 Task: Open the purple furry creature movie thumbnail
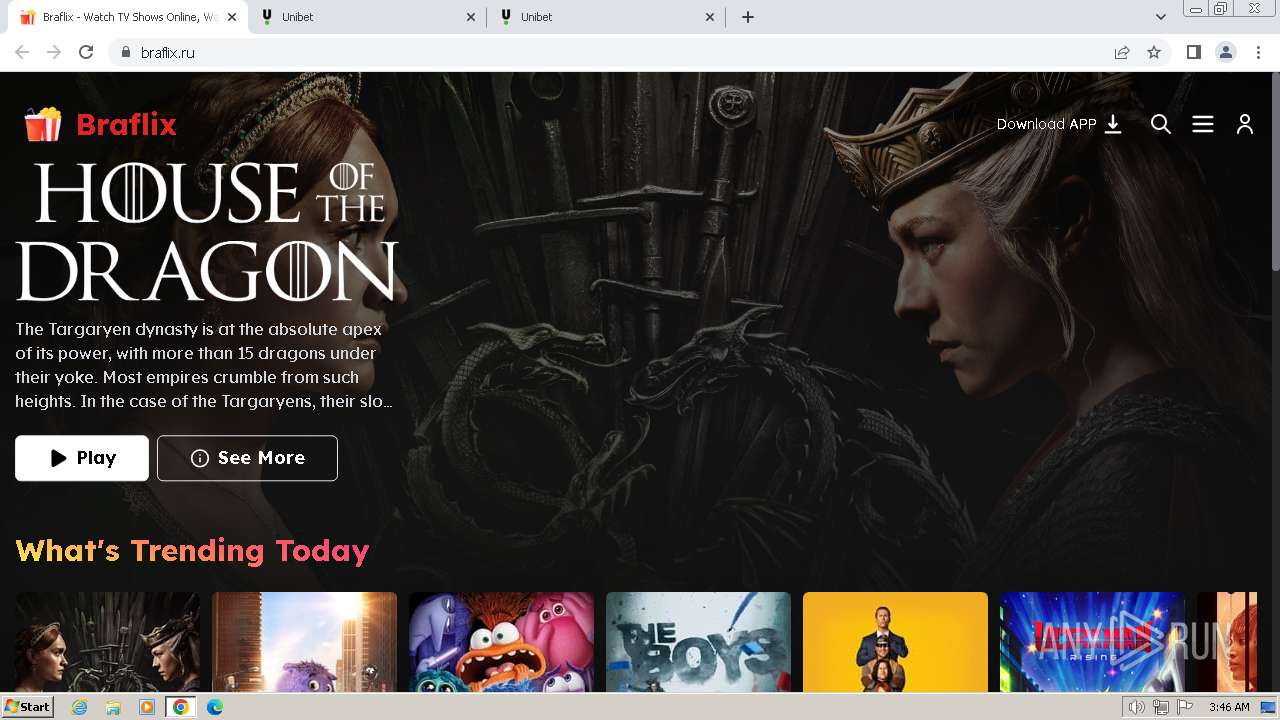304,641
